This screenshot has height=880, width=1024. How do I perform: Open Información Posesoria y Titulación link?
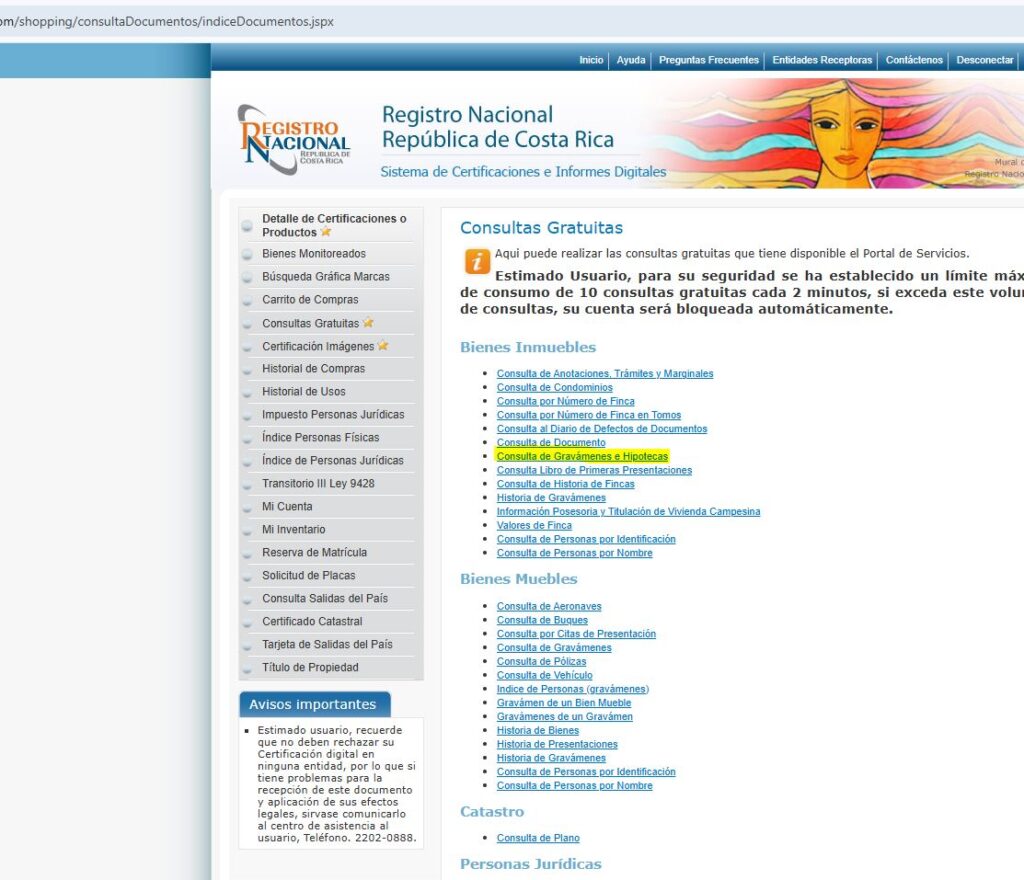coord(628,511)
